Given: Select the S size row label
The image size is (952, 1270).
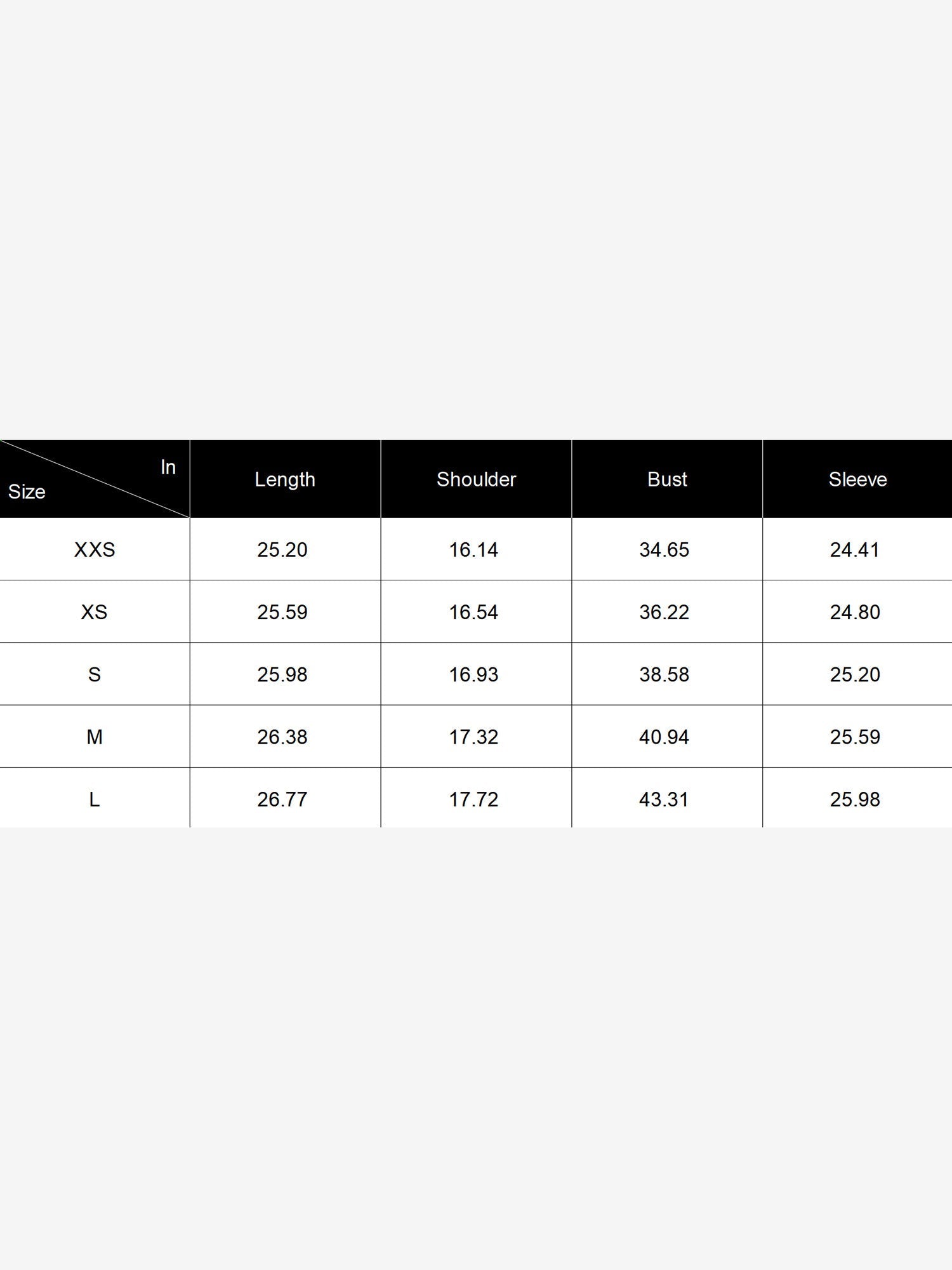Looking at the screenshot, I should tap(95, 674).
